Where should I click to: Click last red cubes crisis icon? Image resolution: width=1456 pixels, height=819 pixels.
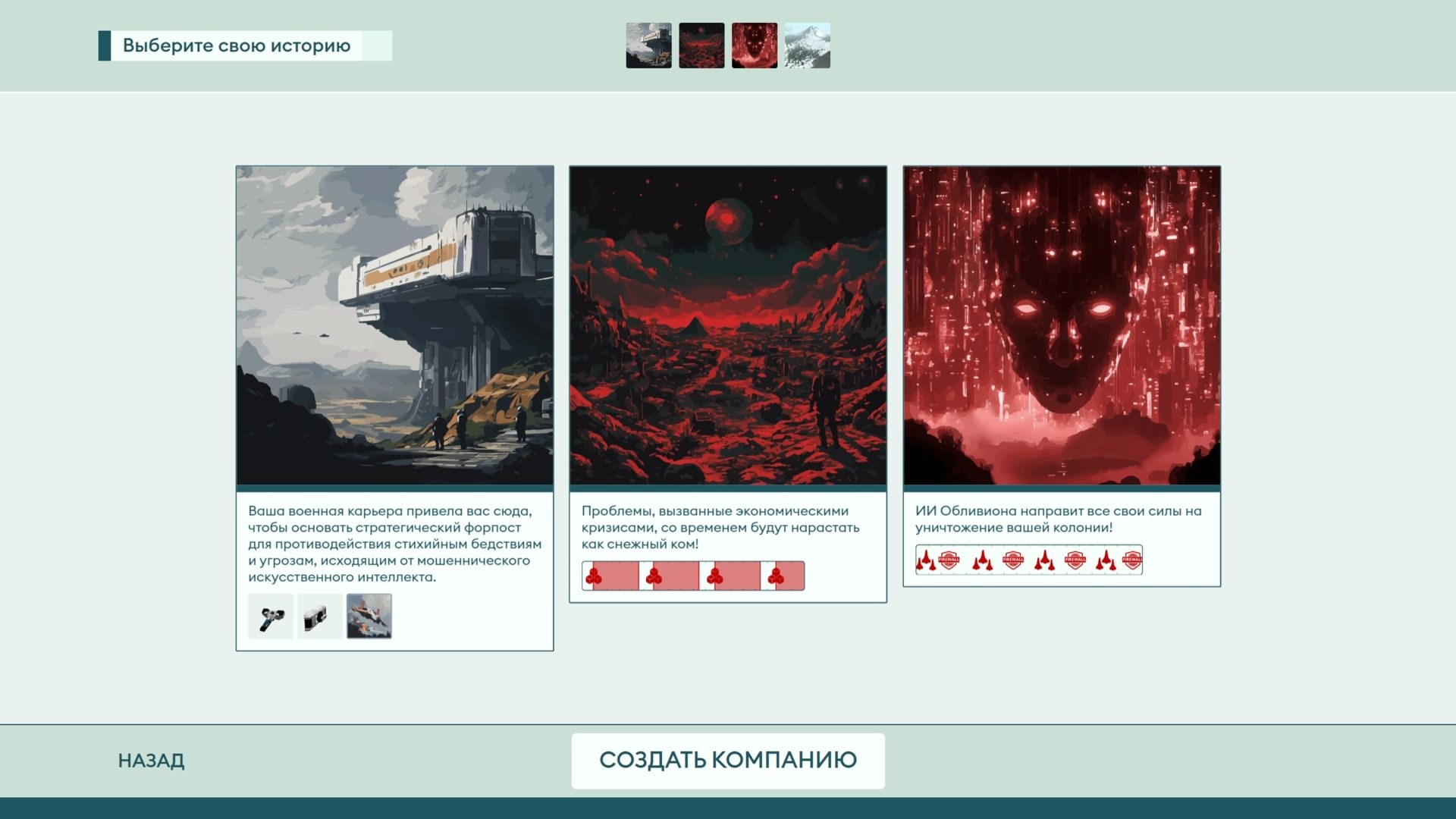click(776, 577)
